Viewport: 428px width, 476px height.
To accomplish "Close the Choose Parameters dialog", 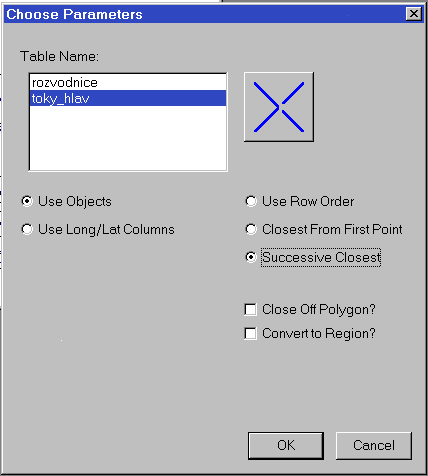I will click(x=414, y=14).
